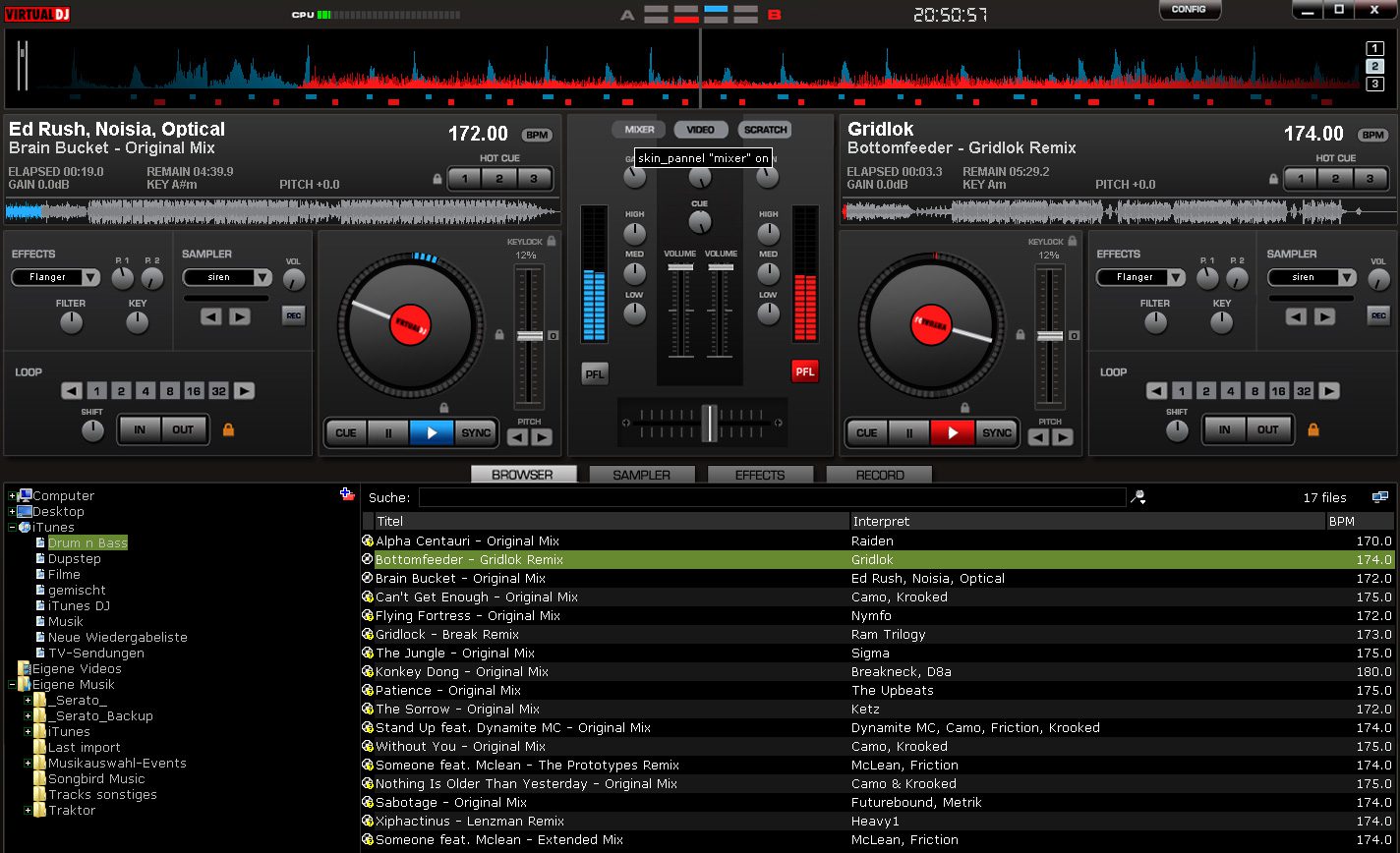
Task: Pause the right deck playback
Action: click(909, 432)
